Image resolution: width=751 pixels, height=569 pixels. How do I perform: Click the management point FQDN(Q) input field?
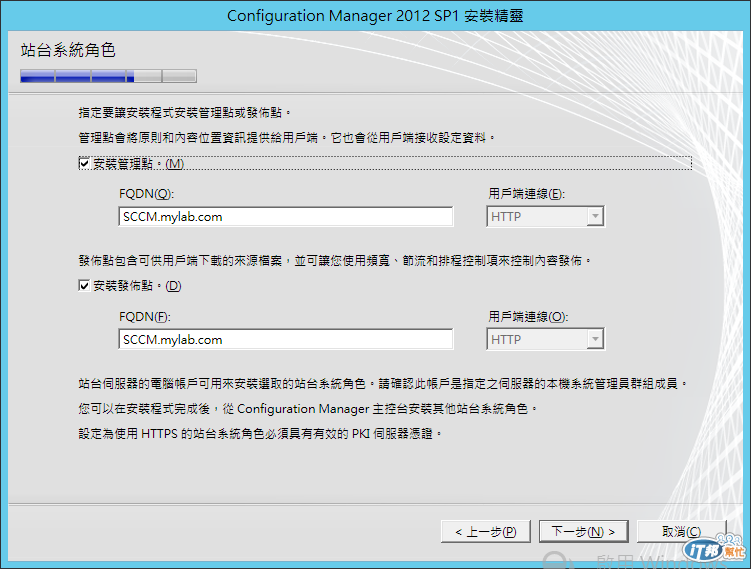coord(285,216)
